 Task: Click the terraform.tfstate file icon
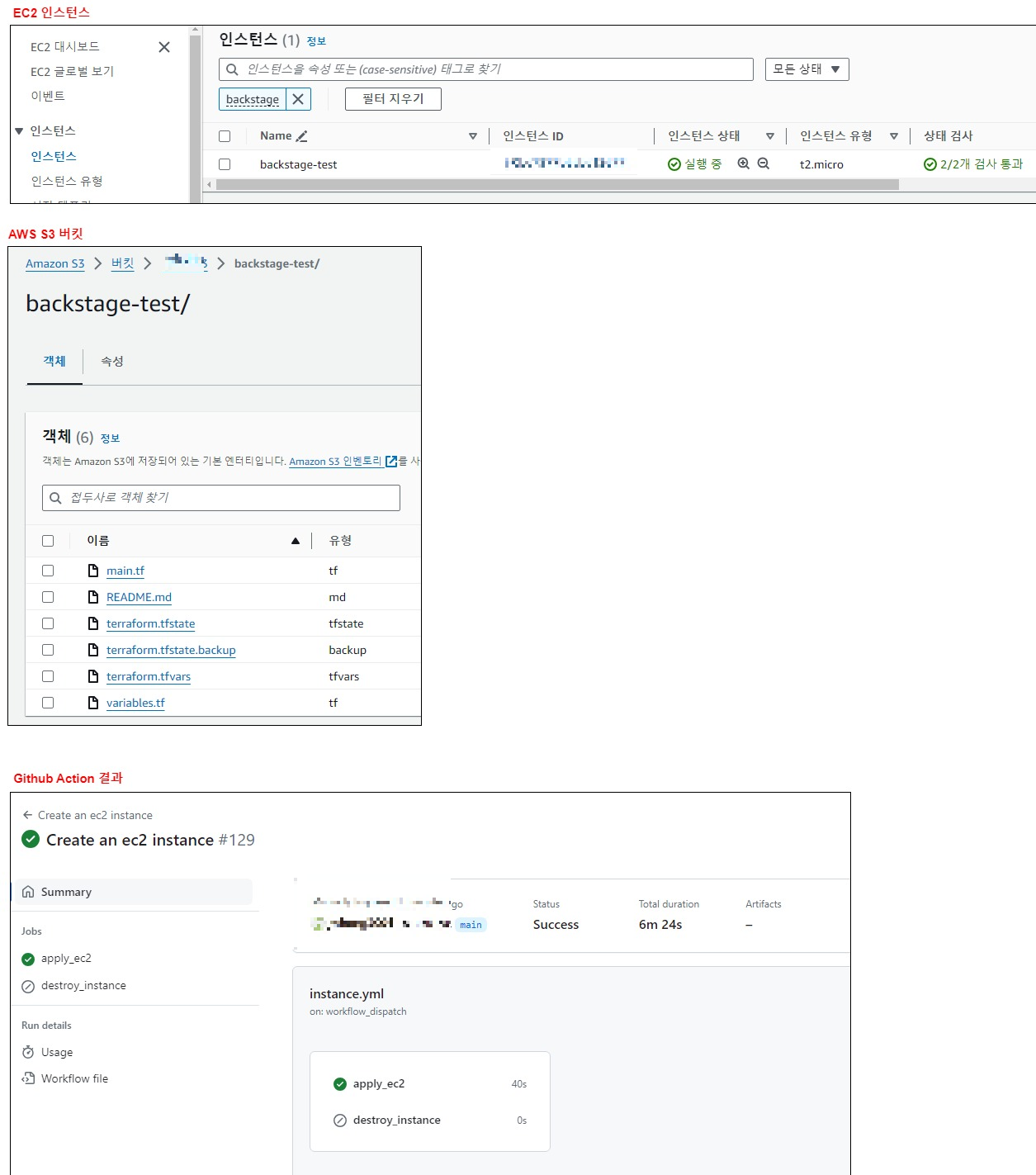tap(93, 623)
